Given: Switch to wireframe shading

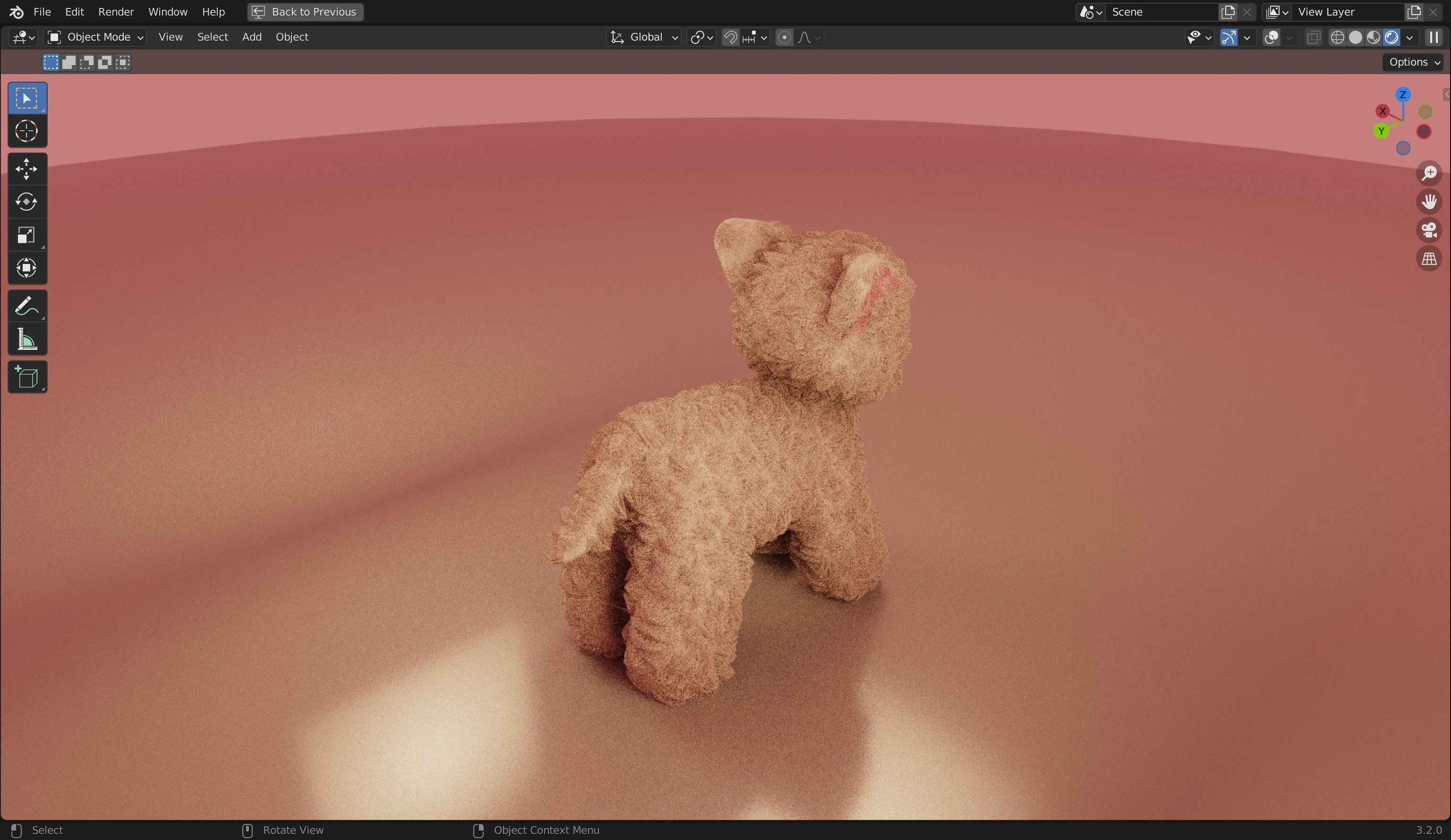Looking at the screenshot, I should [1337, 37].
